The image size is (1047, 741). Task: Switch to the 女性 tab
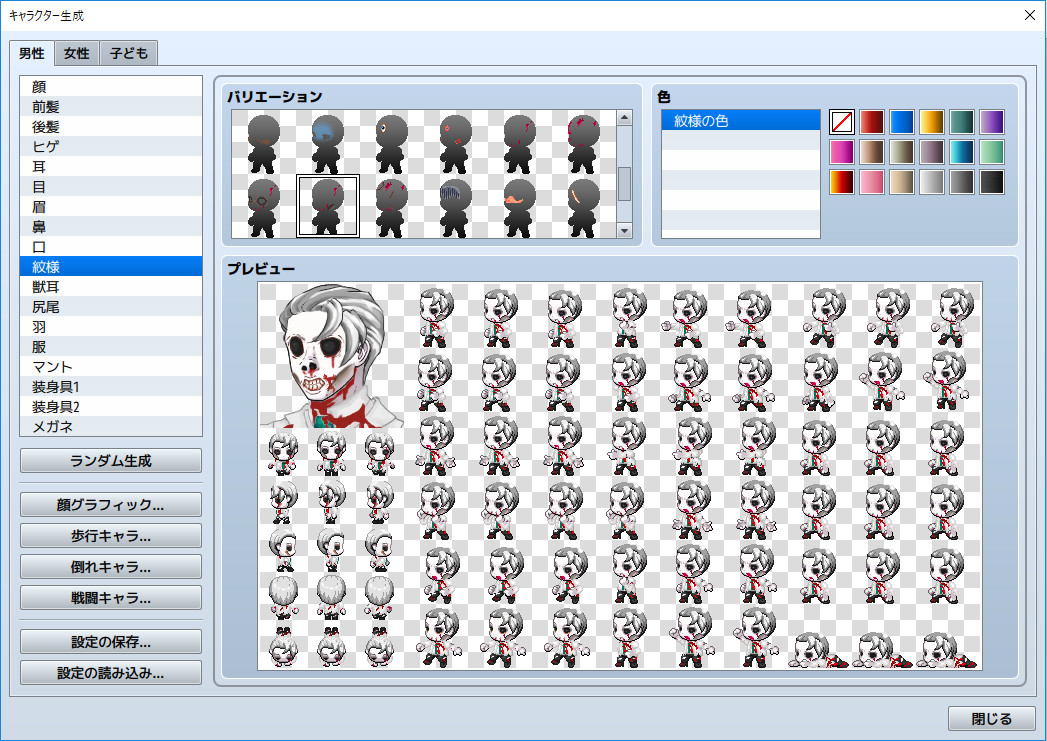[x=76, y=53]
